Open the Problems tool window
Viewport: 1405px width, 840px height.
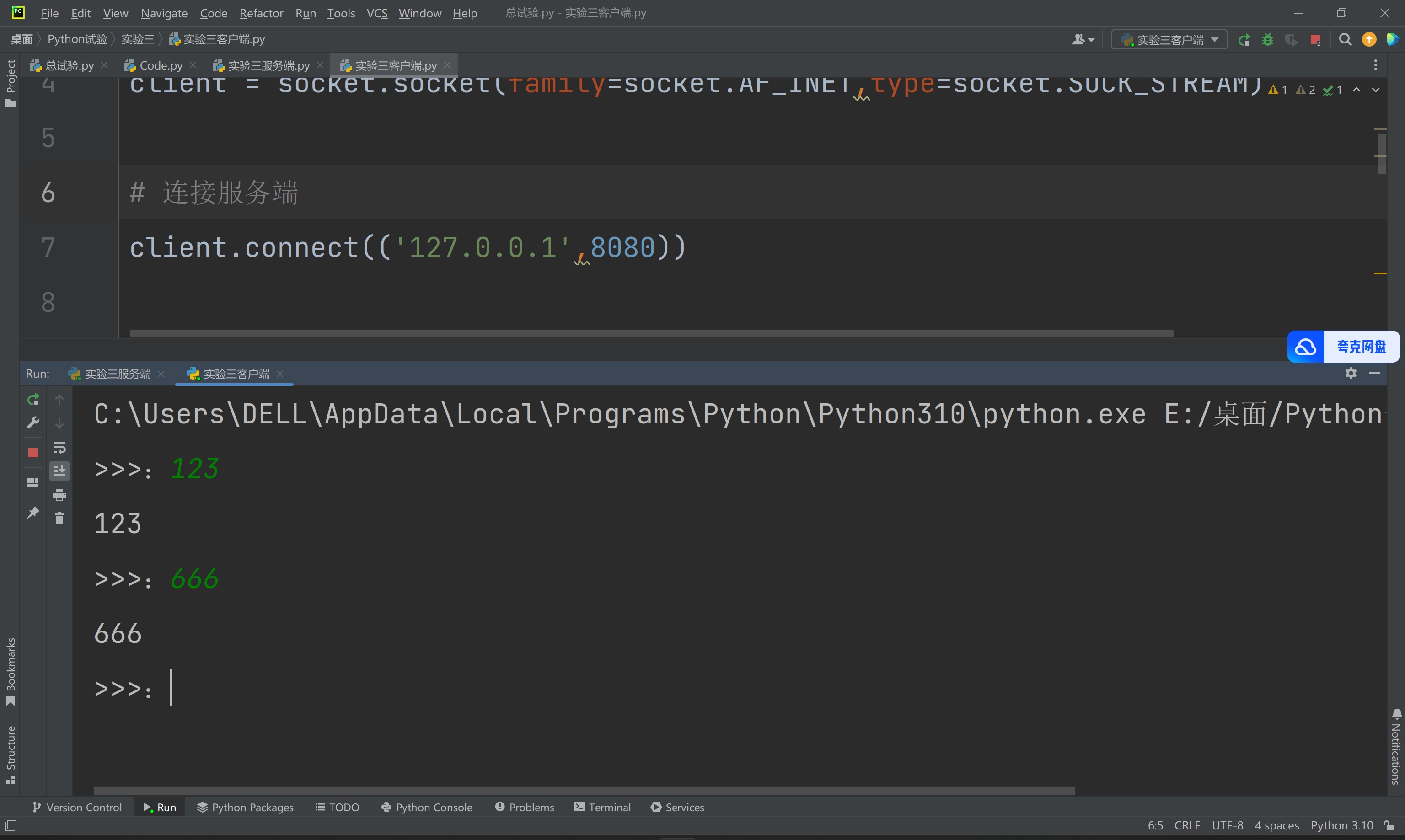click(525, 807)
